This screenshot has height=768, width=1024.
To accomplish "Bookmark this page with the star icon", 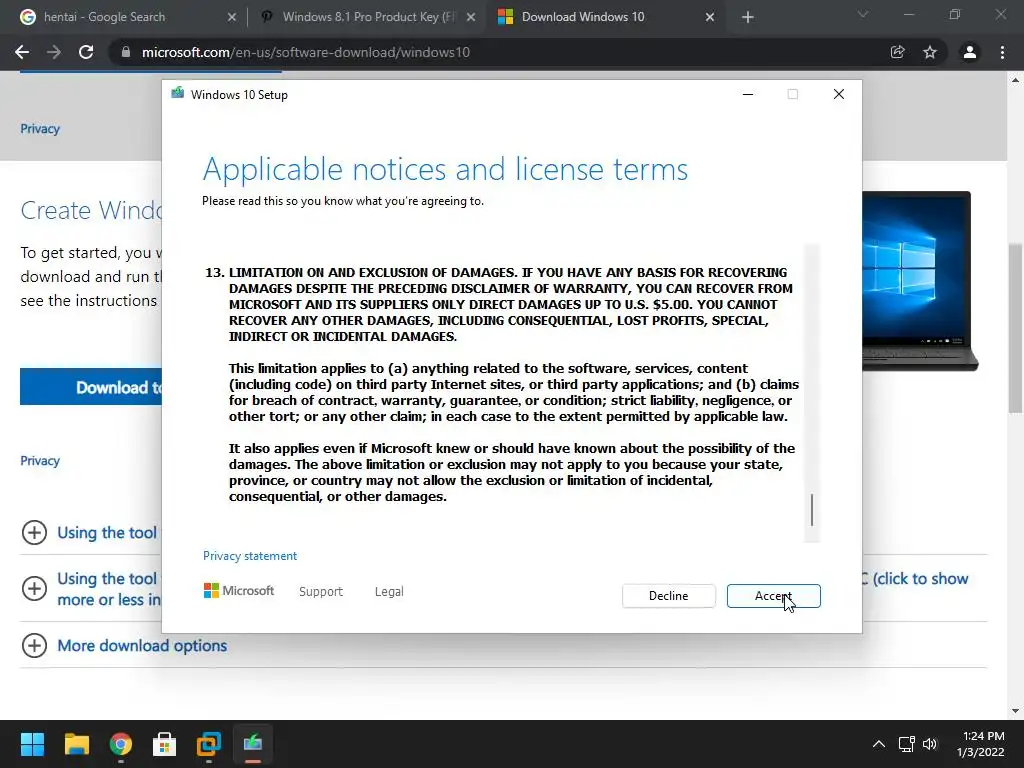I will click(930, 52).
